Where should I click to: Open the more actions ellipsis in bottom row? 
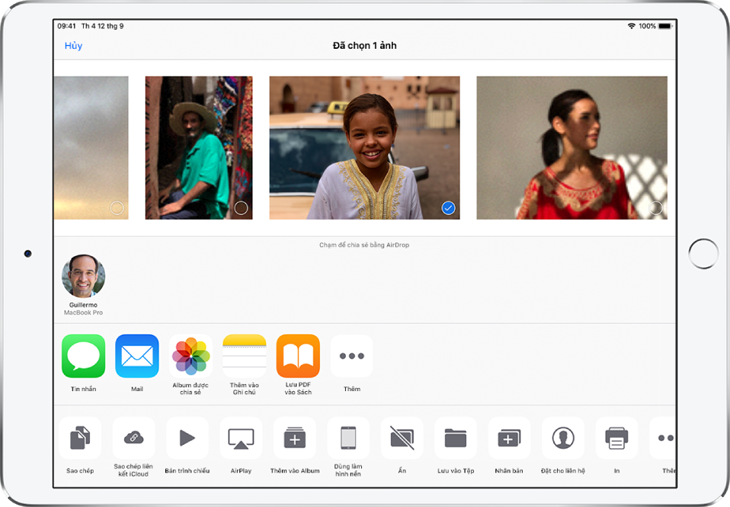[662, 438]
